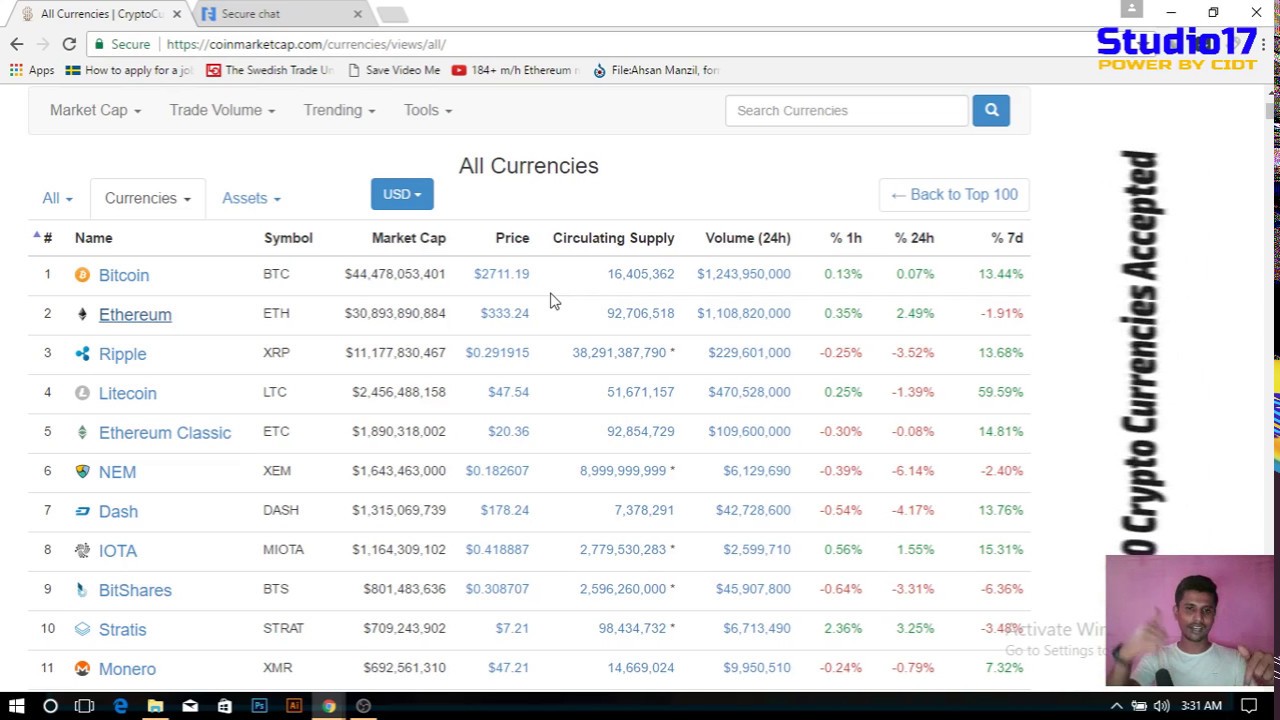This screenshot has width=1280, height=720.
Task: Open the Save Video Me bookmark
Action: pos(394,70)
